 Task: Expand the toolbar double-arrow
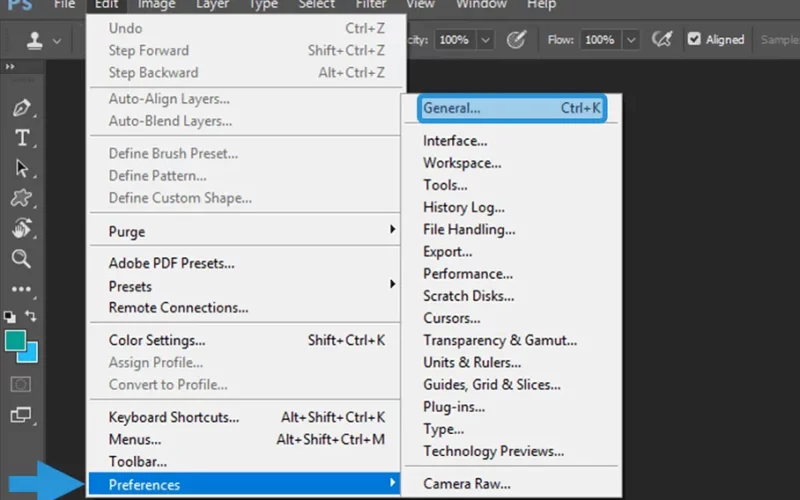point(10,66)
